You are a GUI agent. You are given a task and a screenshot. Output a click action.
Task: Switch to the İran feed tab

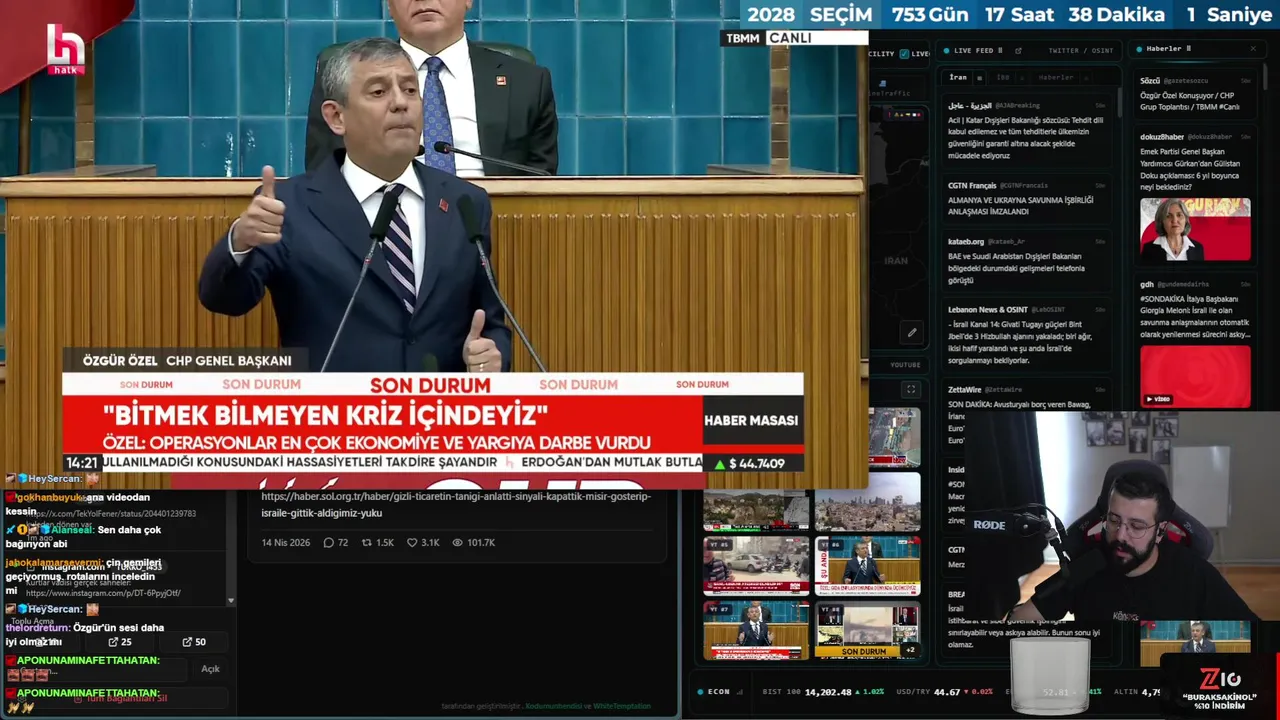(958, 77)
